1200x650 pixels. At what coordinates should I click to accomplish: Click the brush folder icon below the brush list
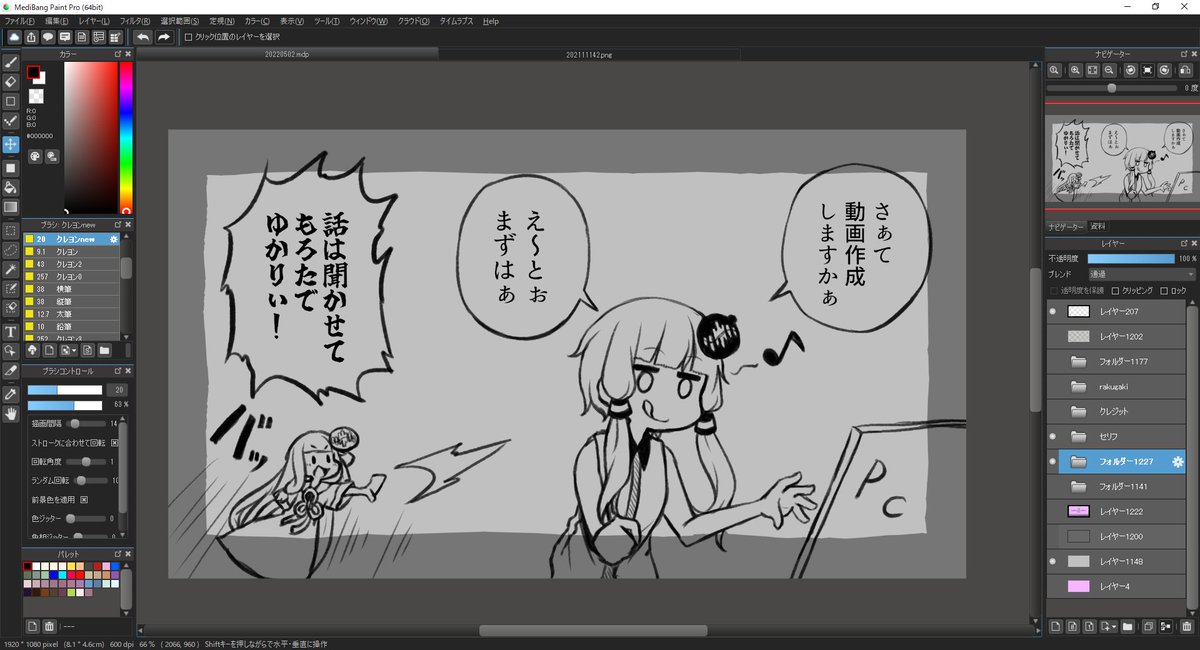tap(104, 351)
